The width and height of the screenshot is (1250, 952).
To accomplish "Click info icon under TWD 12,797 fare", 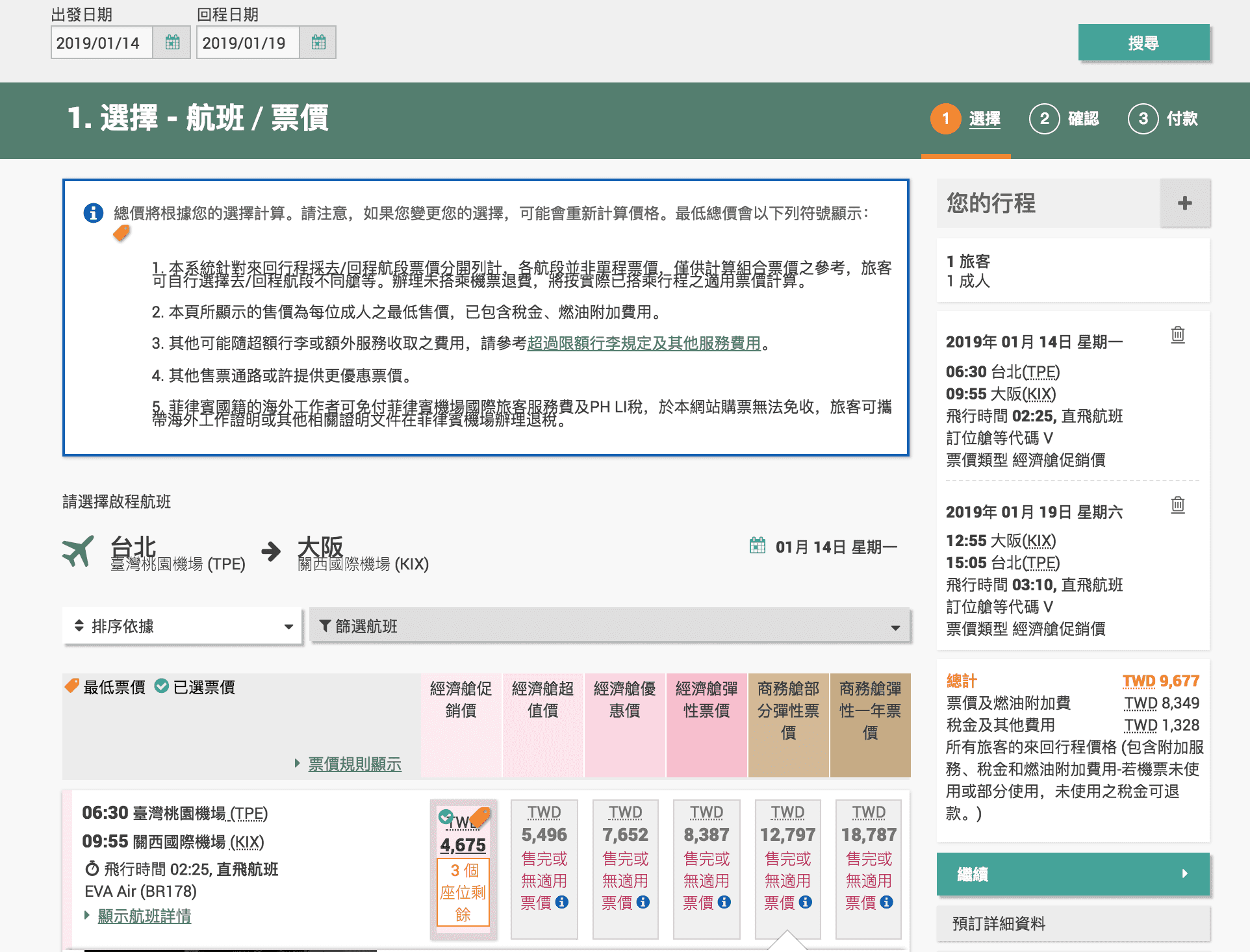I will click(806, 902).
